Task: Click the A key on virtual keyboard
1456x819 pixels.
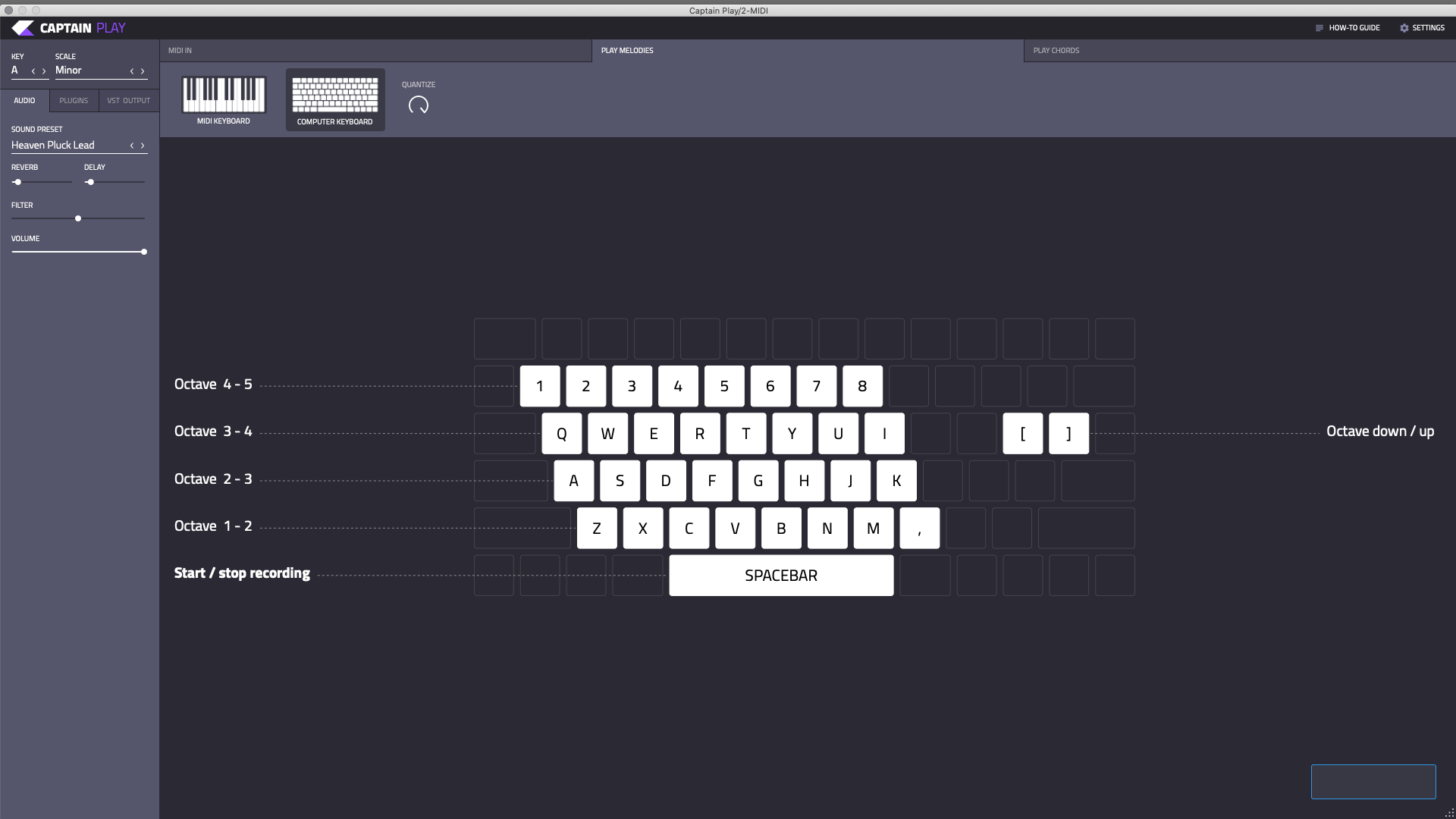Action: tap(574, 481)
